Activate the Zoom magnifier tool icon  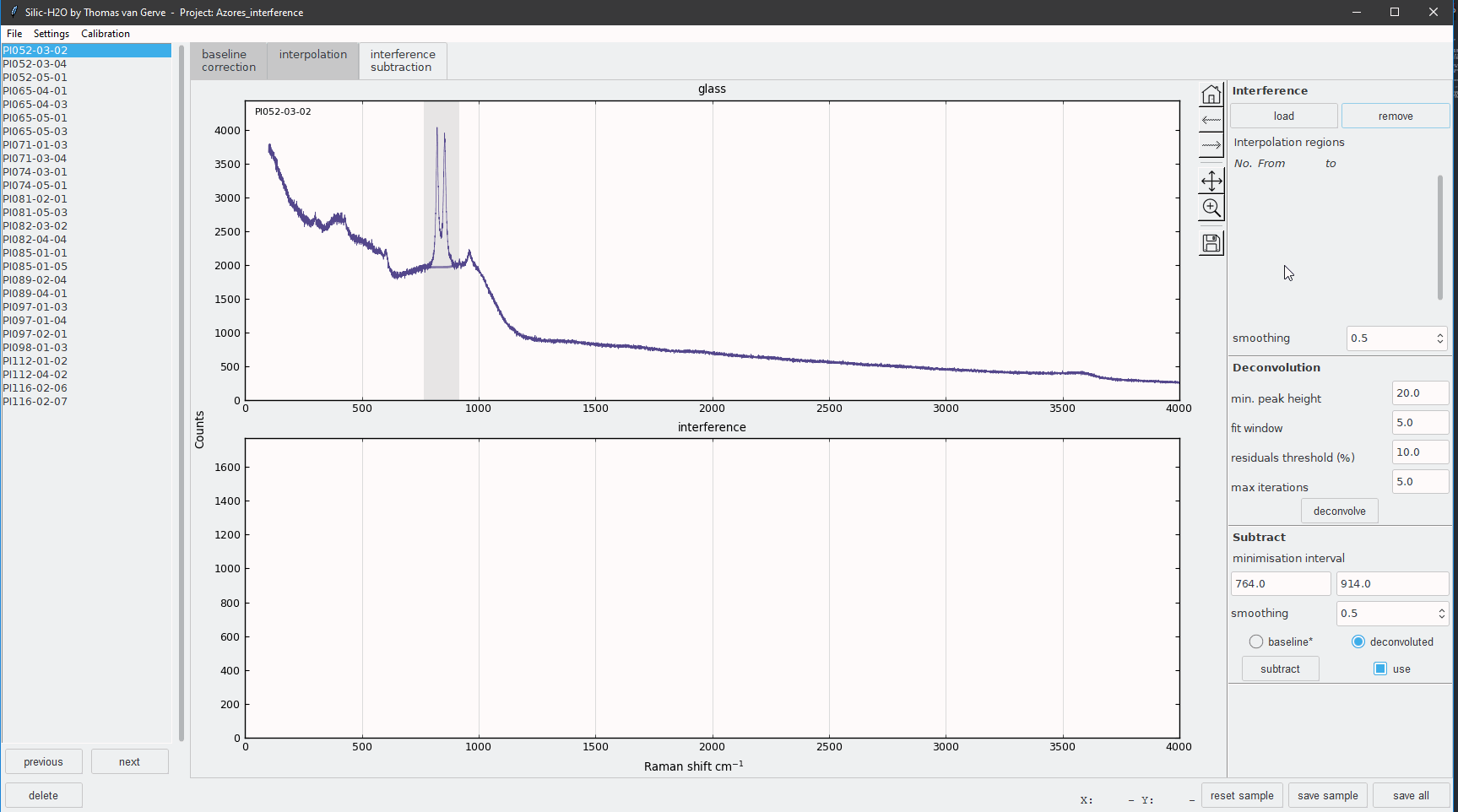1211,207
